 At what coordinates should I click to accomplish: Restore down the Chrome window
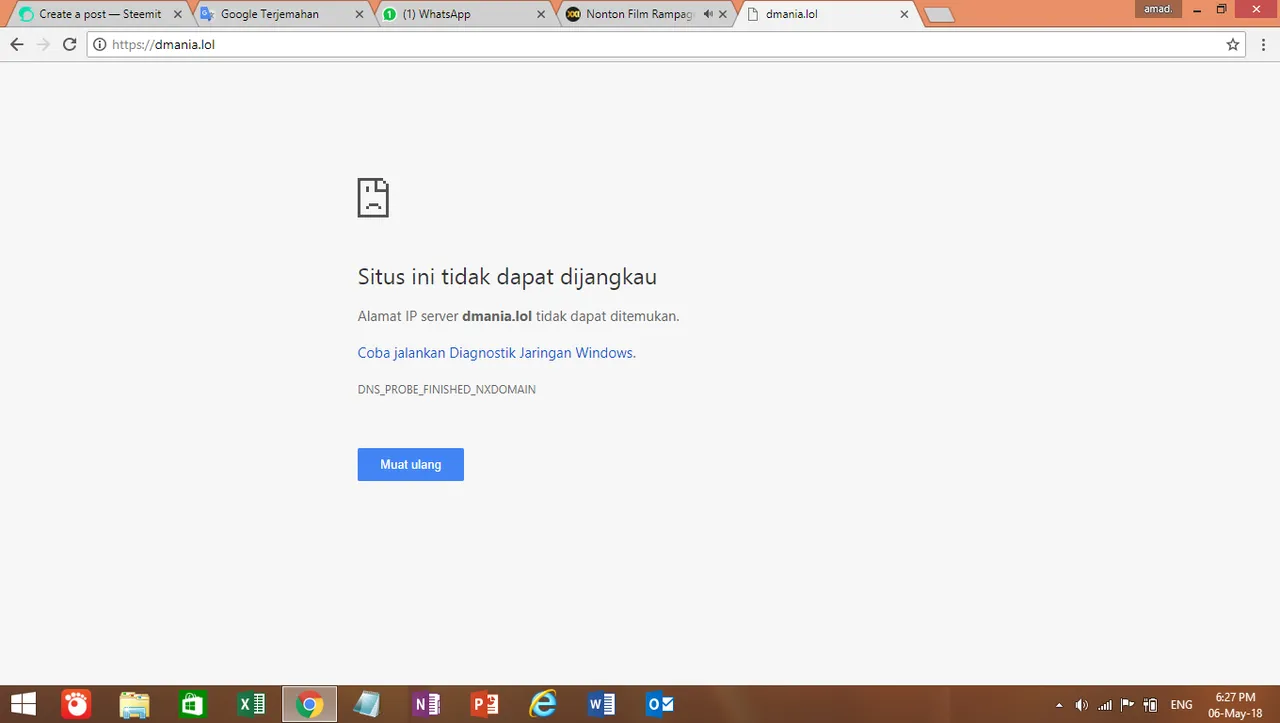click(1221, 9)
